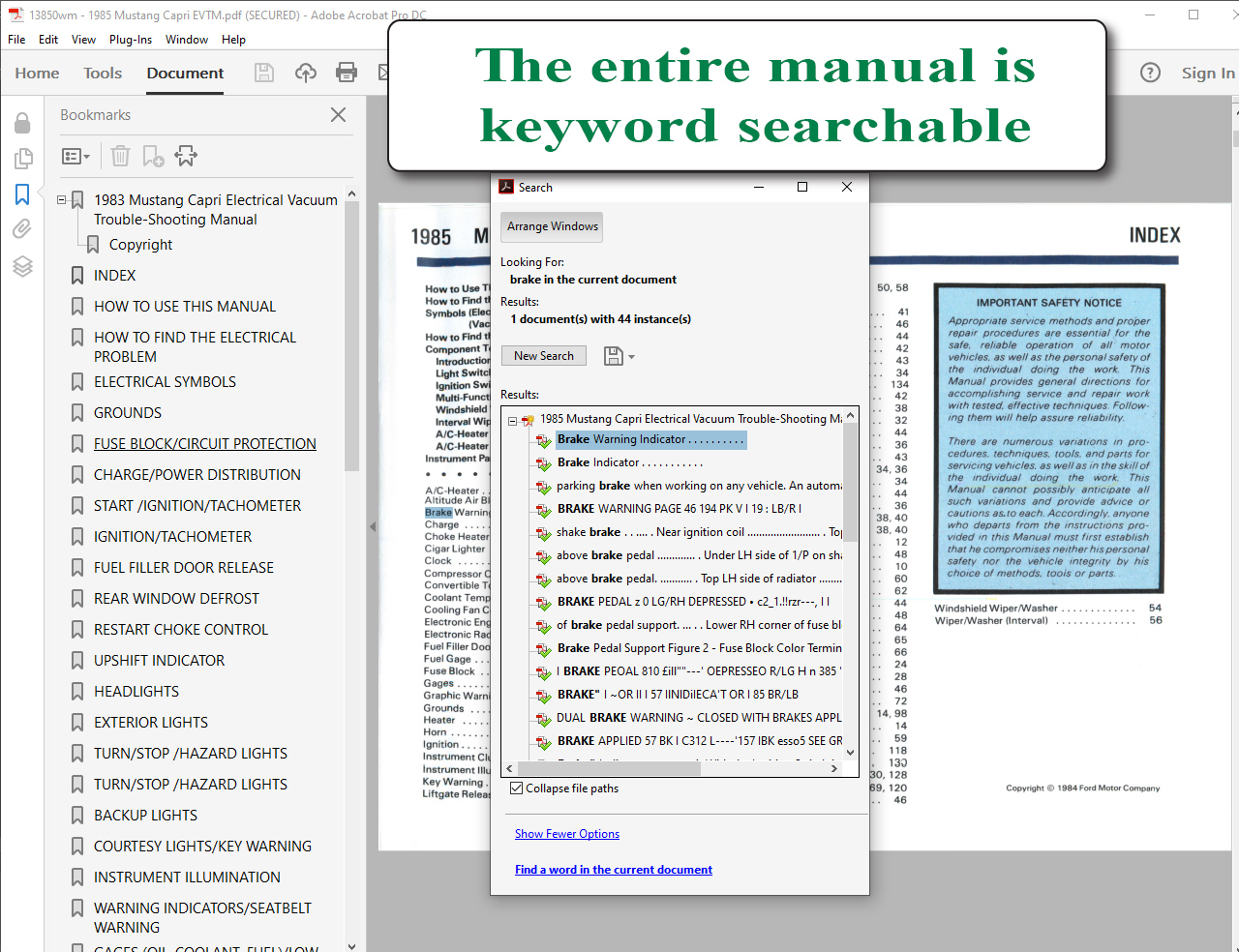Click the results list right scroll arrow
Viewport: 1239px width, 952px height.
coord(834,768)
